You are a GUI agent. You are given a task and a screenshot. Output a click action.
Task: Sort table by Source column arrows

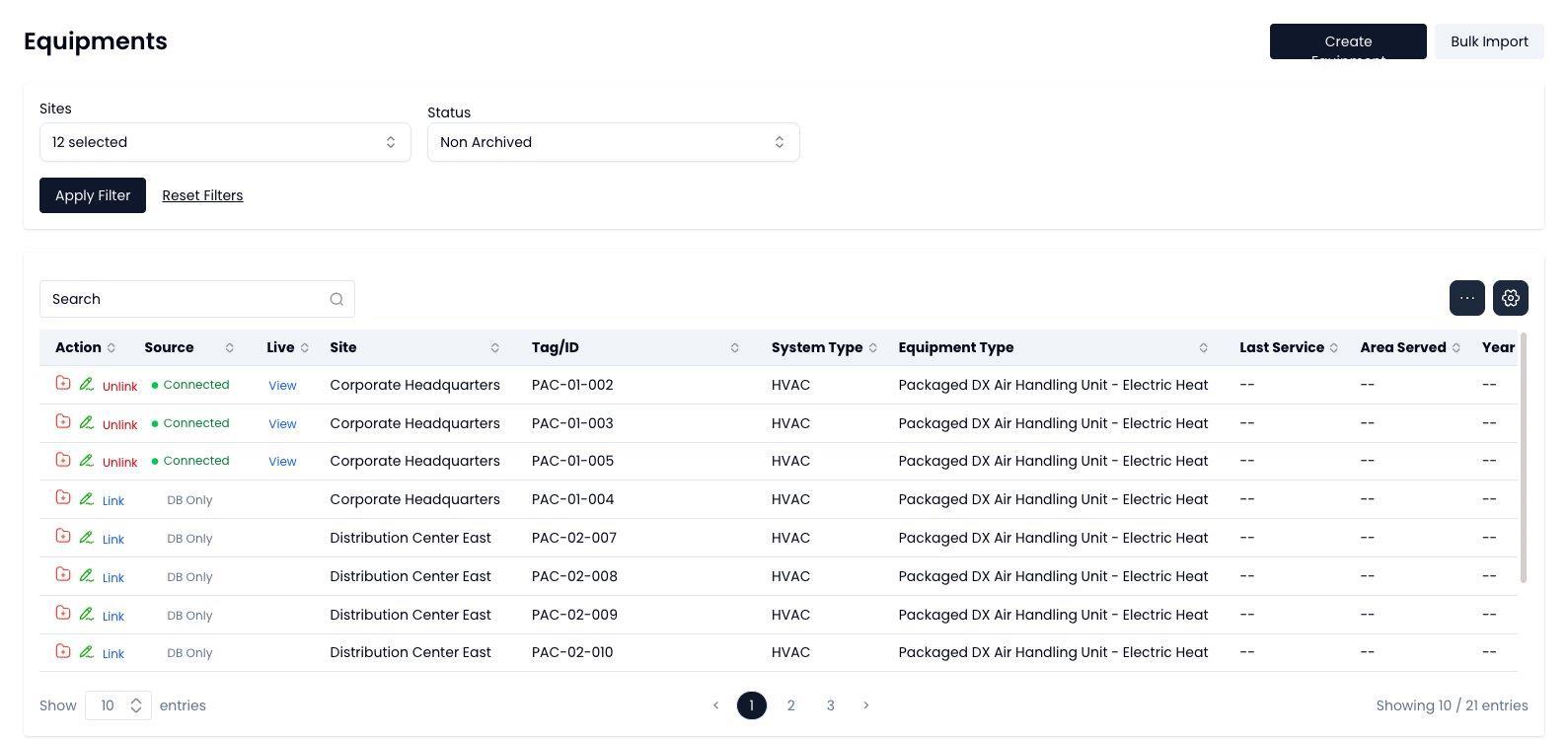(x=230, y=347)
